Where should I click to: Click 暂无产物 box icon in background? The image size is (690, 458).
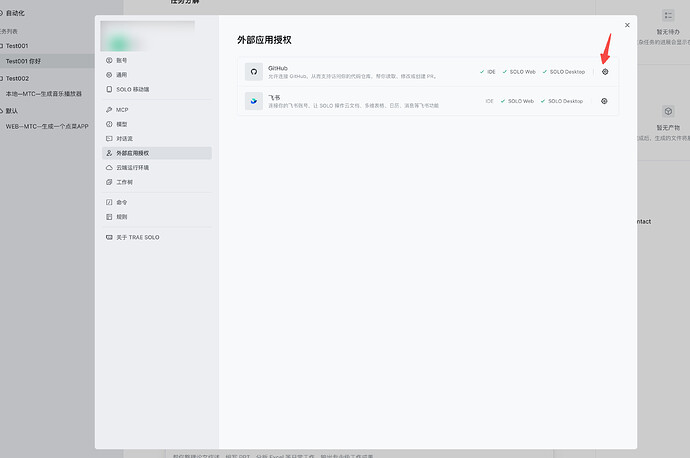pyautogui.click(x=668, y=111)
